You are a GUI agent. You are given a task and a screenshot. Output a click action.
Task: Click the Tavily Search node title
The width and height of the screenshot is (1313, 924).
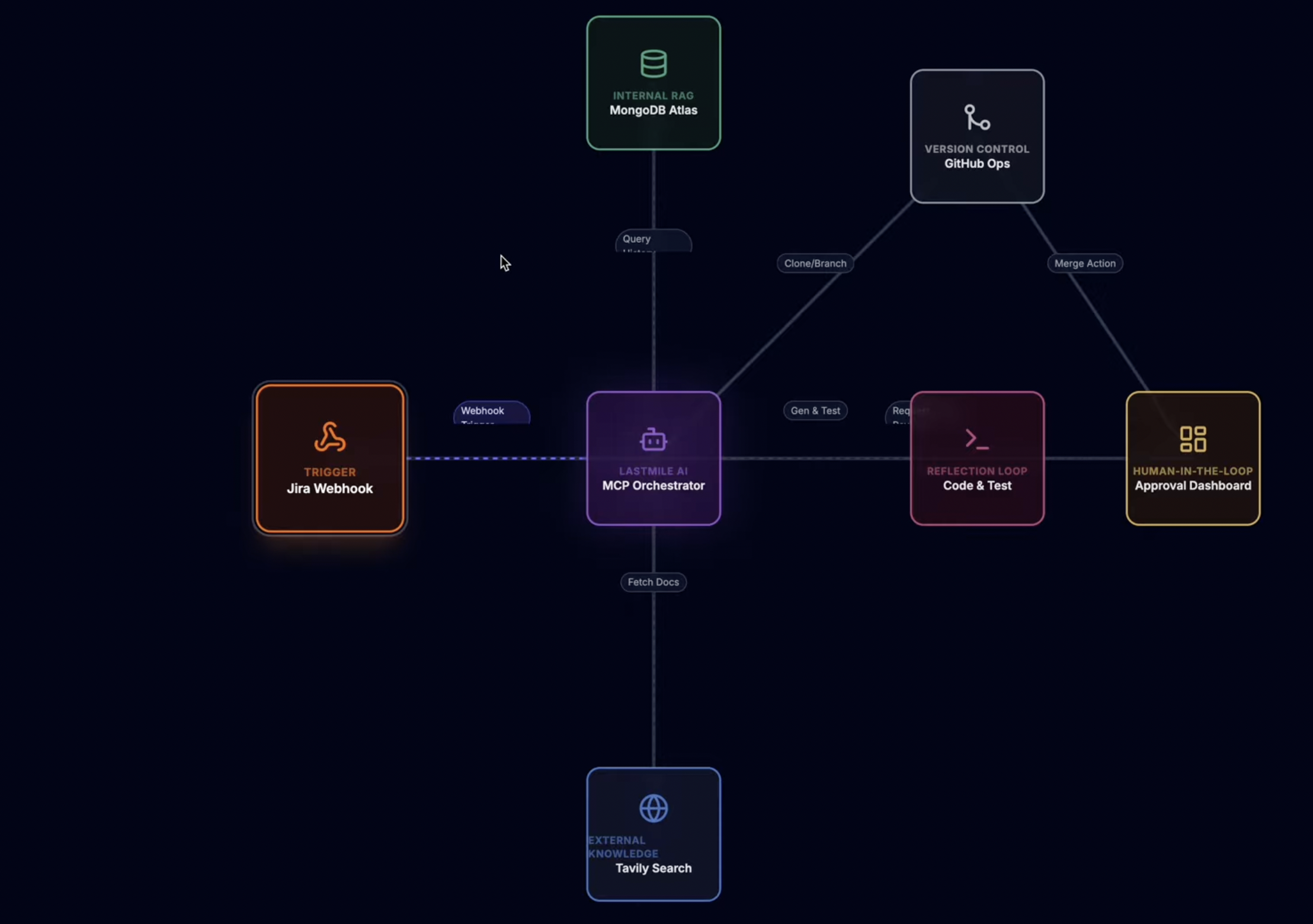pyautogui.click(x=654, y=868)
